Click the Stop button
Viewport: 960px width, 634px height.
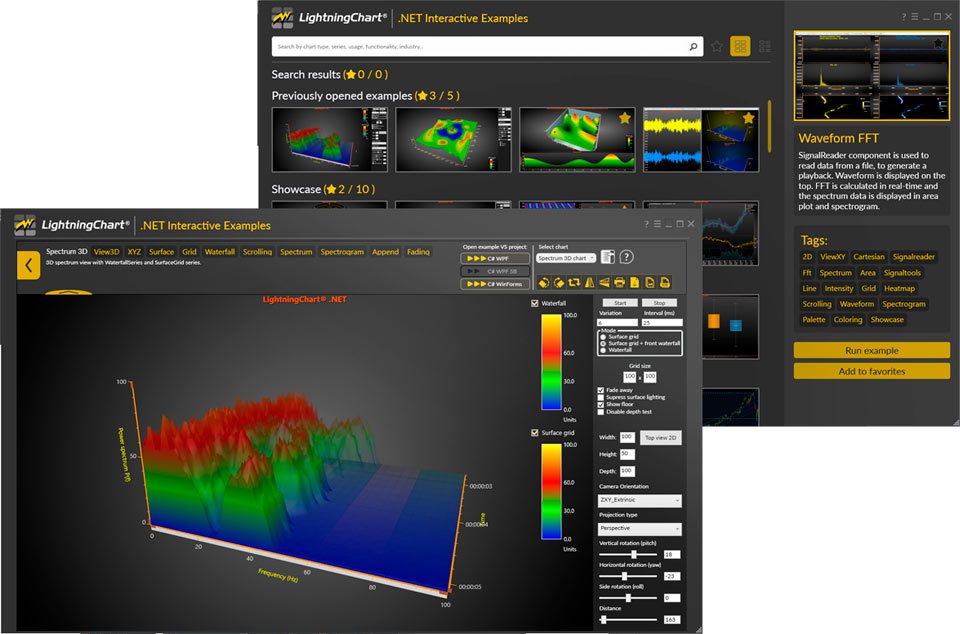pyautogui.click(x=659, y=303)
